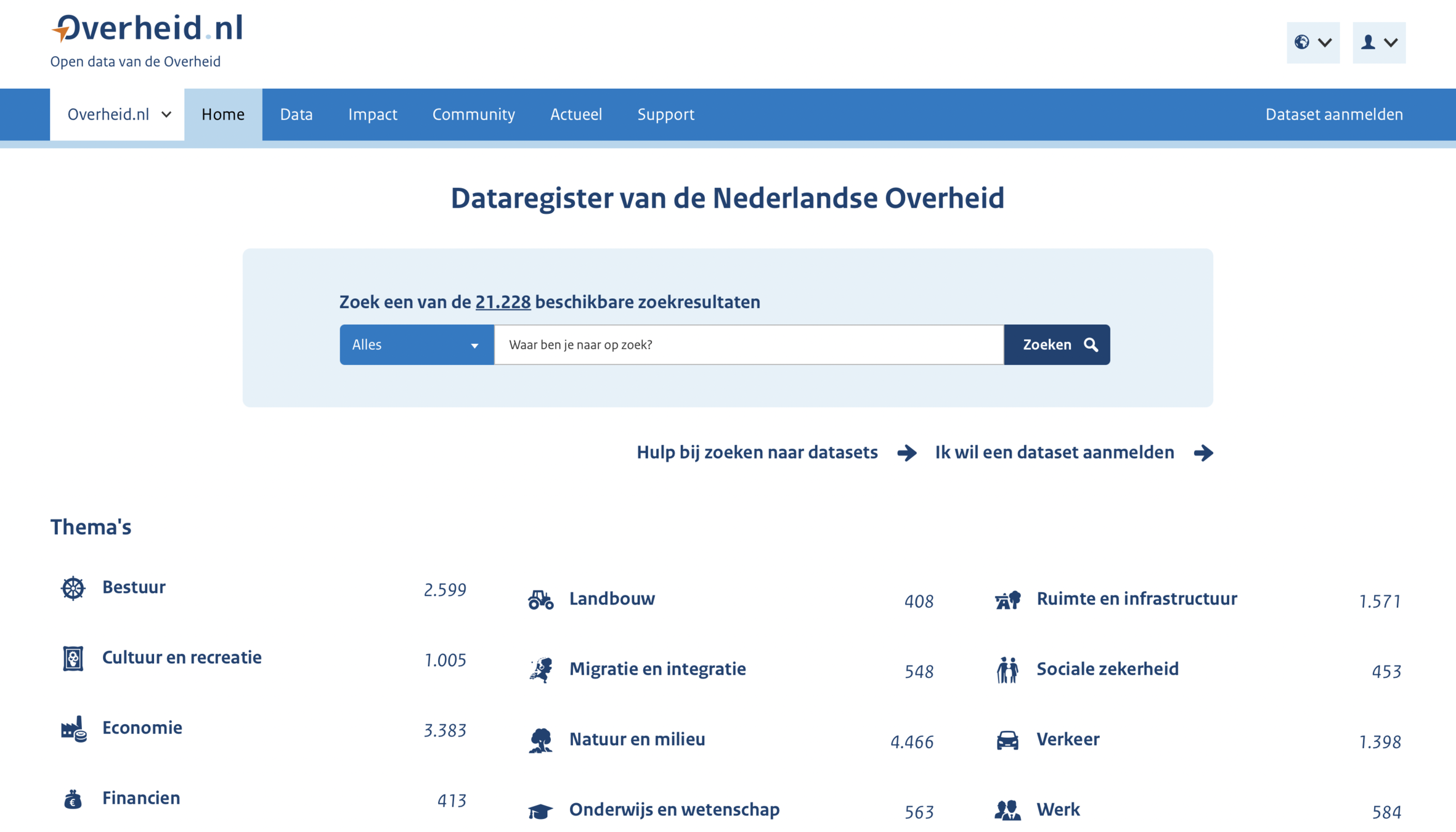Click the 21.228 search results link
Screen dimensions: 1456x832
503,302
